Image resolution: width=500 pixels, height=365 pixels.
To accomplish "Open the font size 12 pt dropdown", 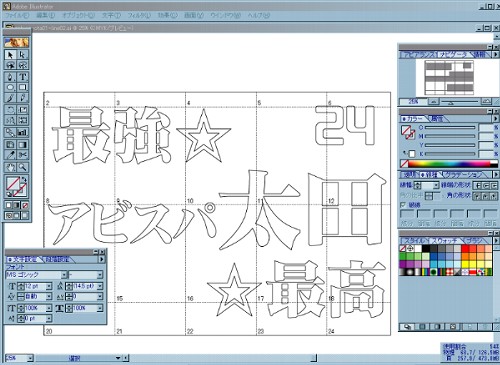I will 49,286.
